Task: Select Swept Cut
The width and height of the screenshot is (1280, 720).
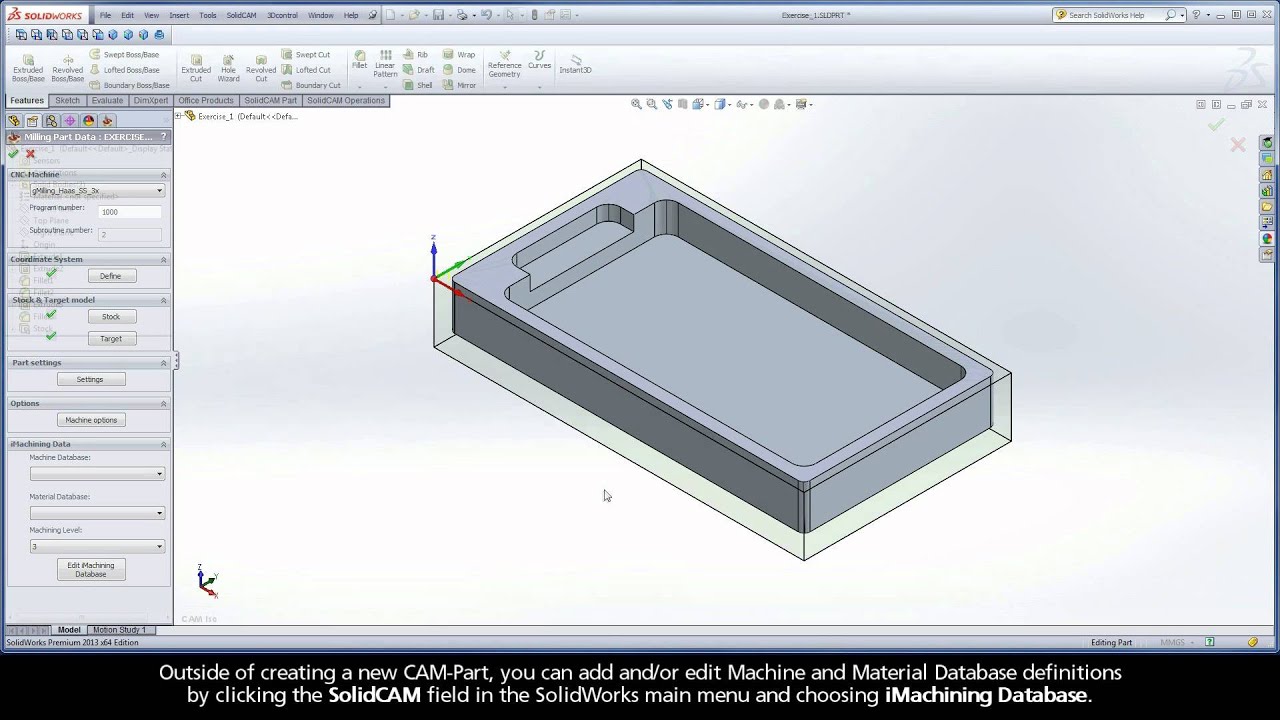Action: point(305,55)
